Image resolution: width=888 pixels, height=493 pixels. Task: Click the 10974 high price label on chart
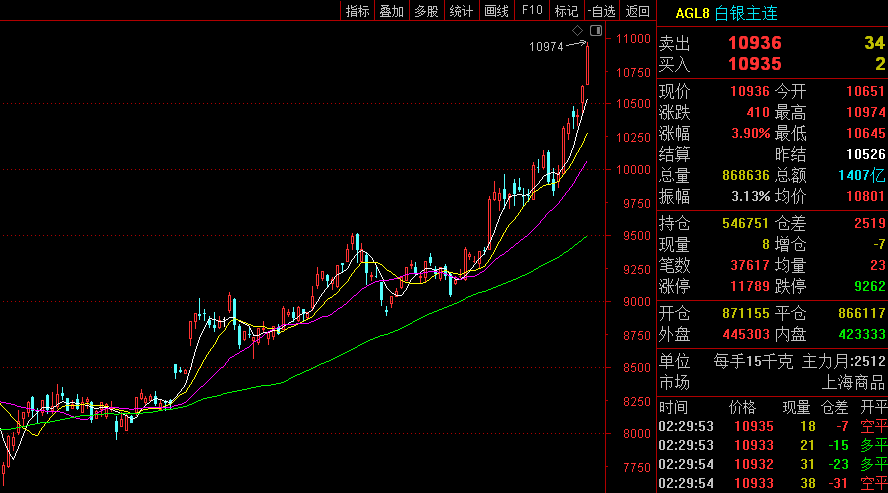pyautogui.click(x=546, y=47)
